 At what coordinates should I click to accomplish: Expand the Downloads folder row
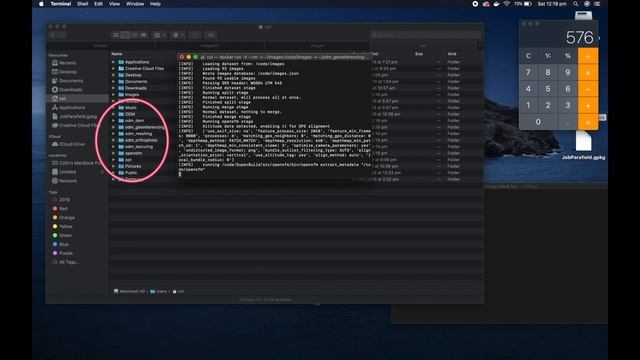click(113, 88)
